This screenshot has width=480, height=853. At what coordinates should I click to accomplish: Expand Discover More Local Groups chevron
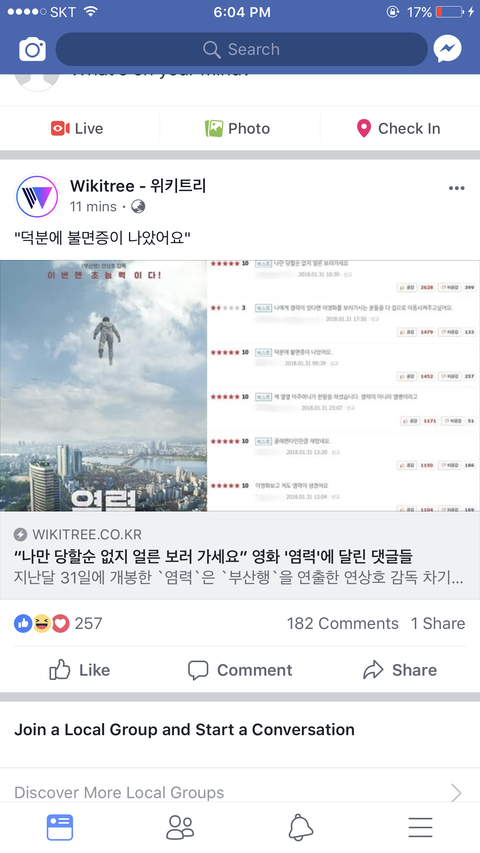[x=456, y=793]
